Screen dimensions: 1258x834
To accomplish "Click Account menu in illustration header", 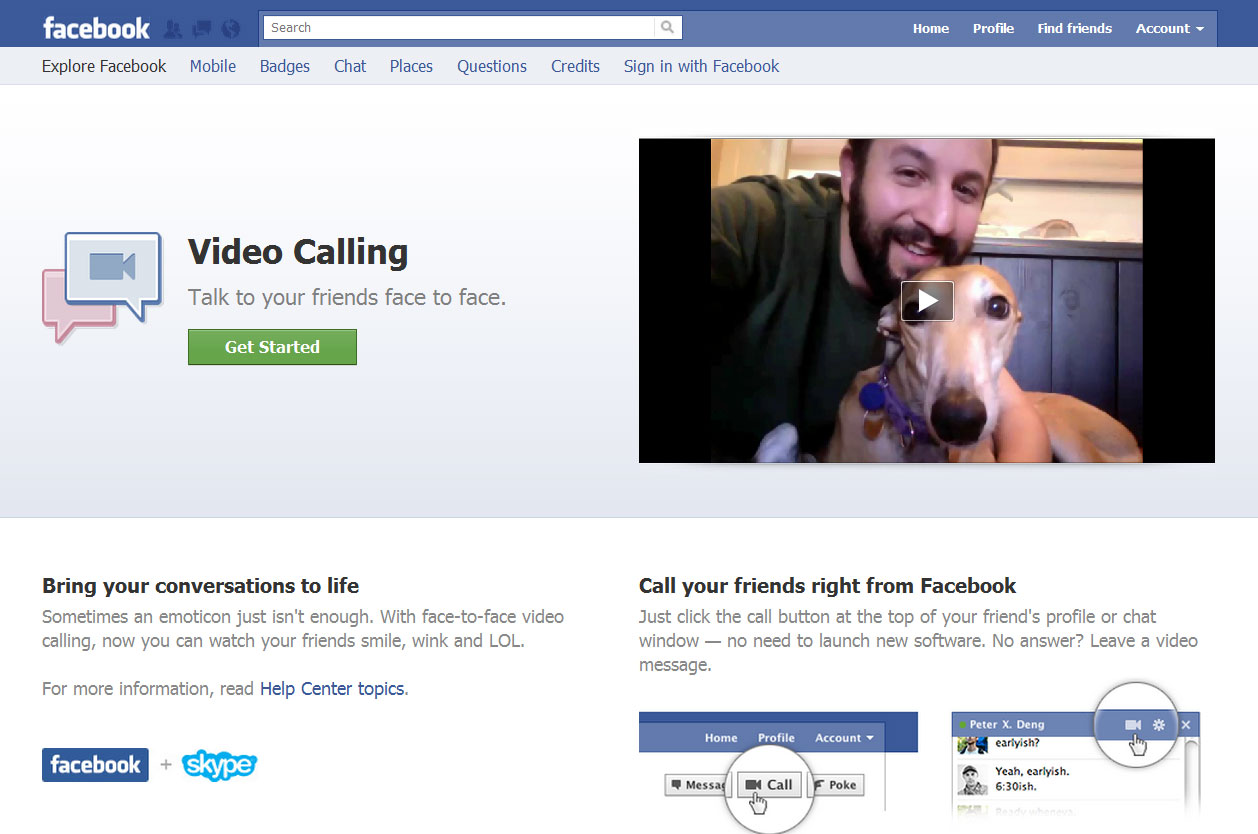I will click(844, 738).
